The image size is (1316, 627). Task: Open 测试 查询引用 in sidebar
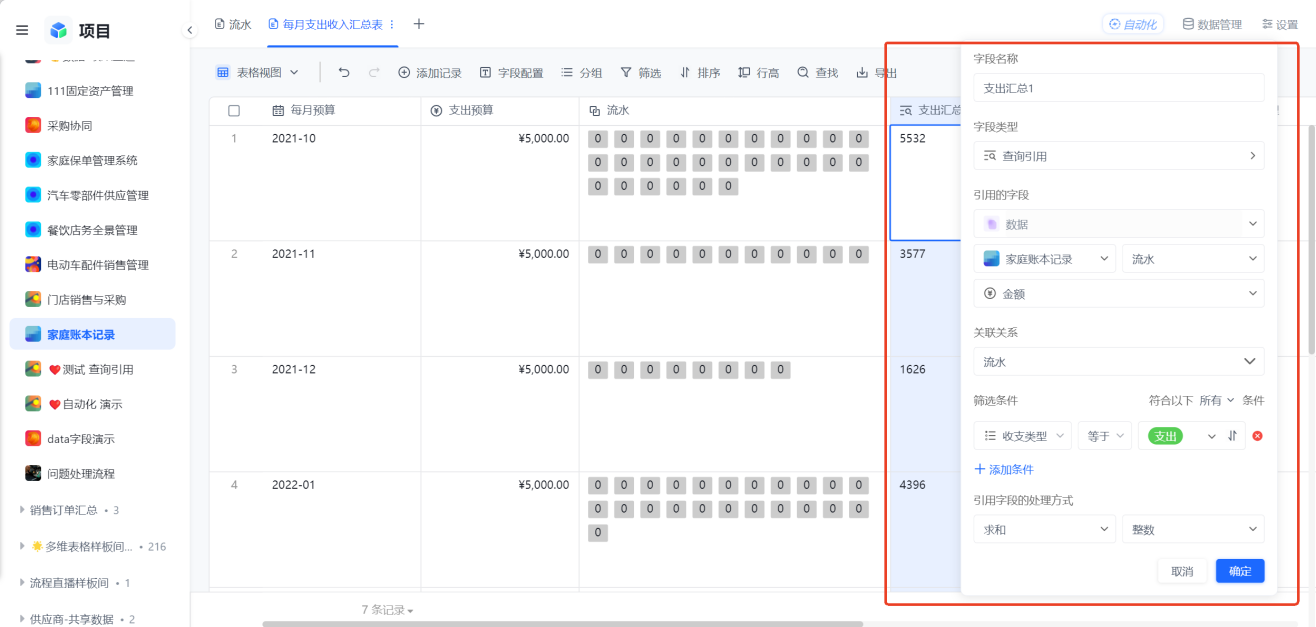click(92, 369)
